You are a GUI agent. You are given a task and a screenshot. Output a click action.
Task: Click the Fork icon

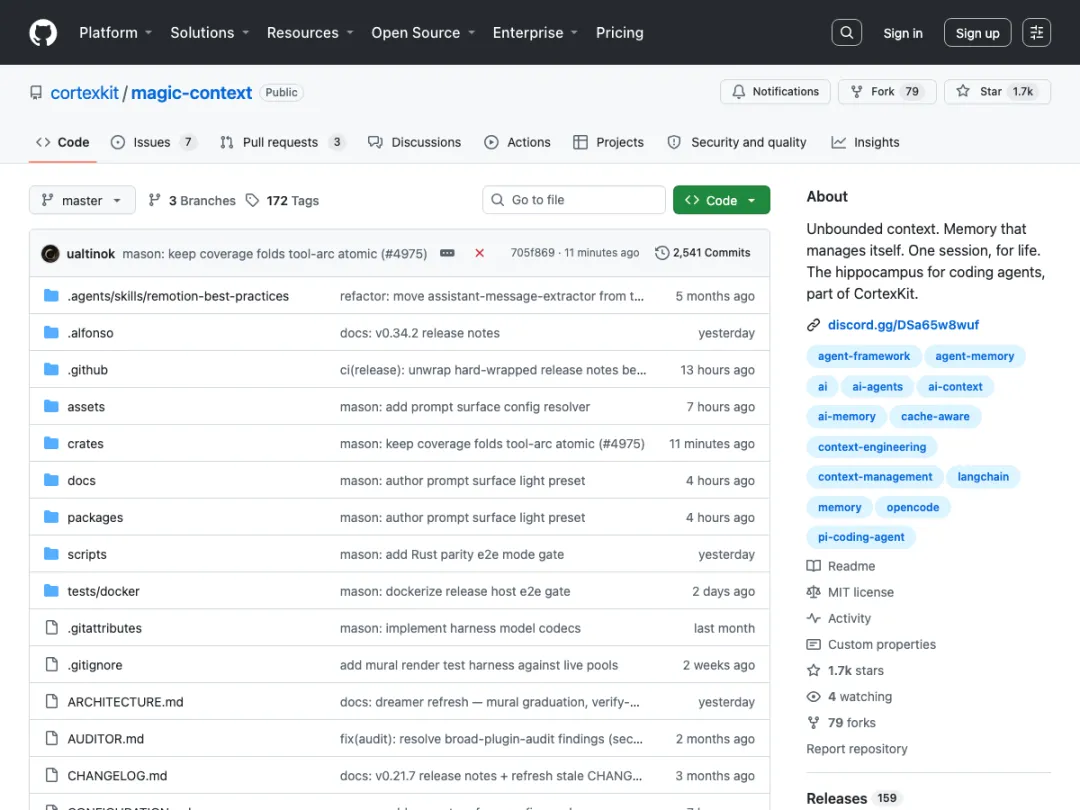[856, 92]
